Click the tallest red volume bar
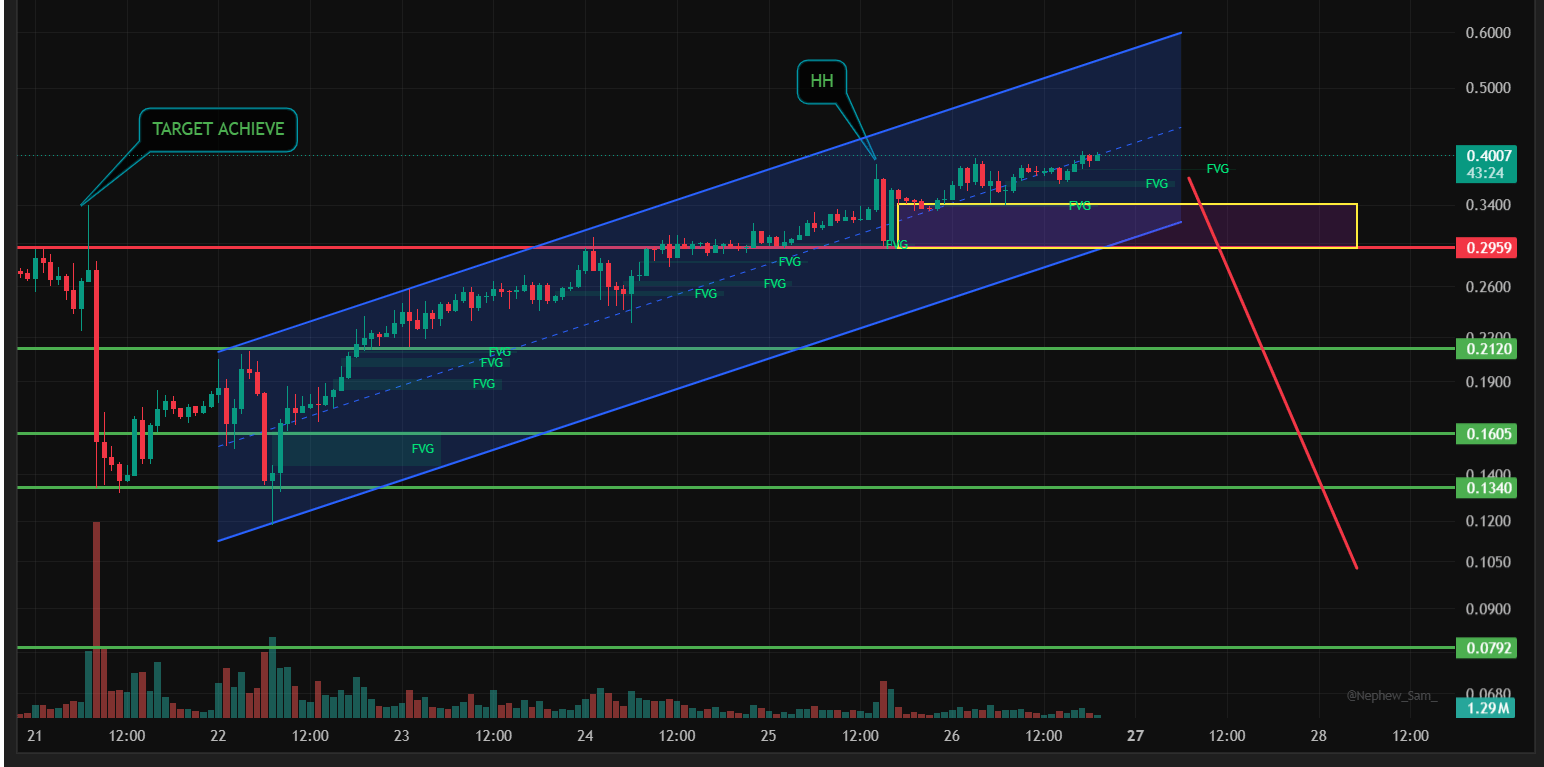 point(97,619)
